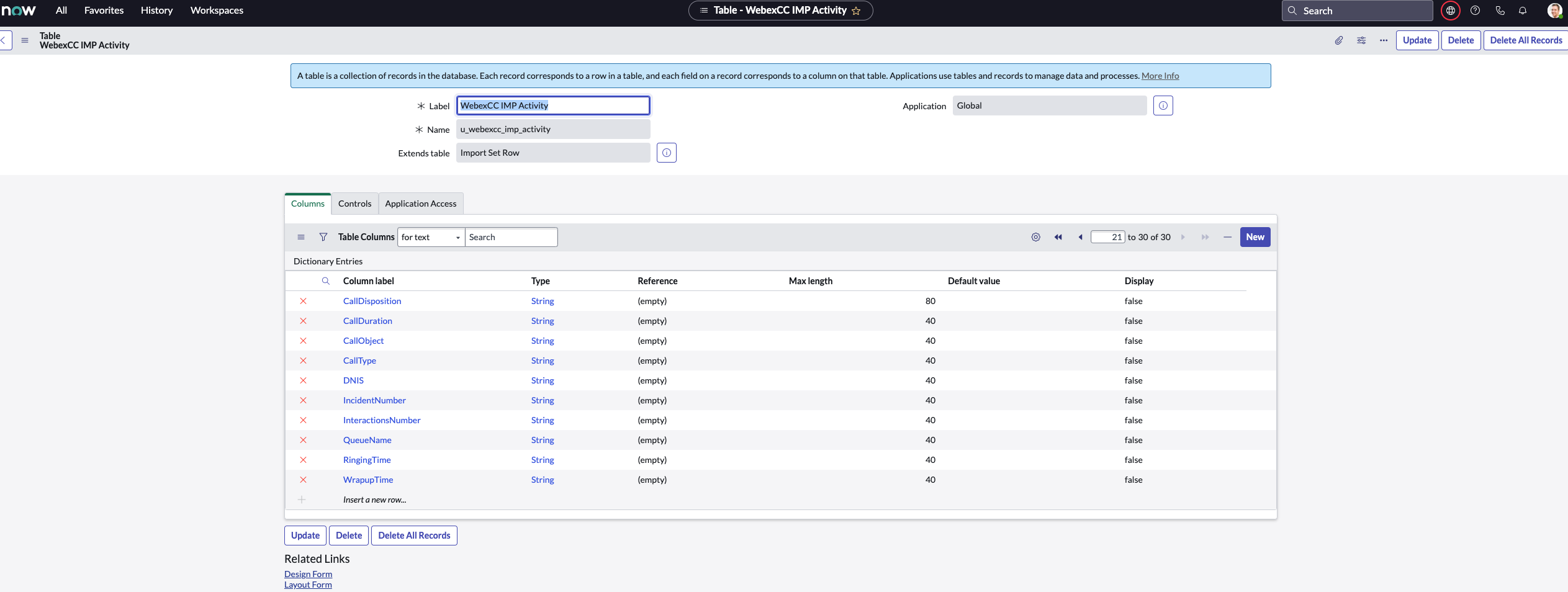Delete the CallDuration row
The width and height of the screenshot is (1568, 592).
pos(304,321)
